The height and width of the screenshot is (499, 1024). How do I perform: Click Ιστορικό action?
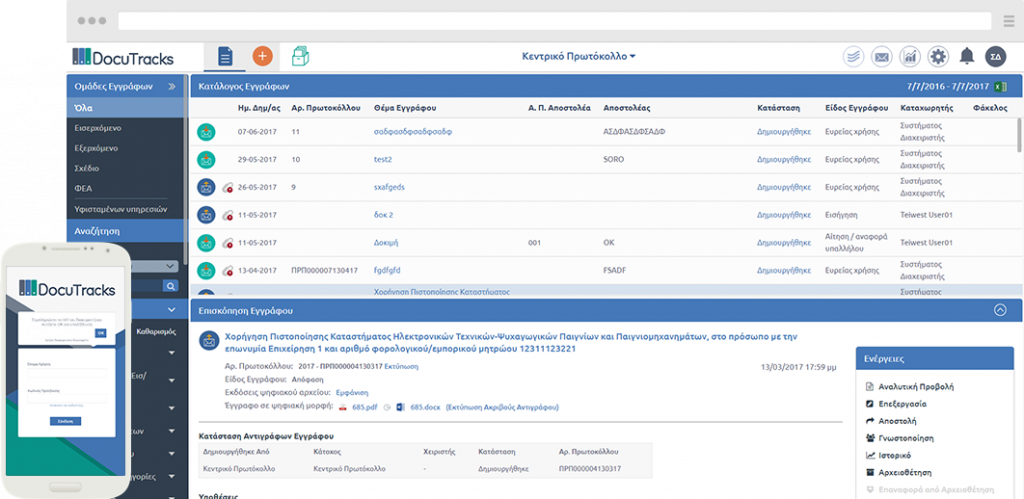[x=895, y=456]
